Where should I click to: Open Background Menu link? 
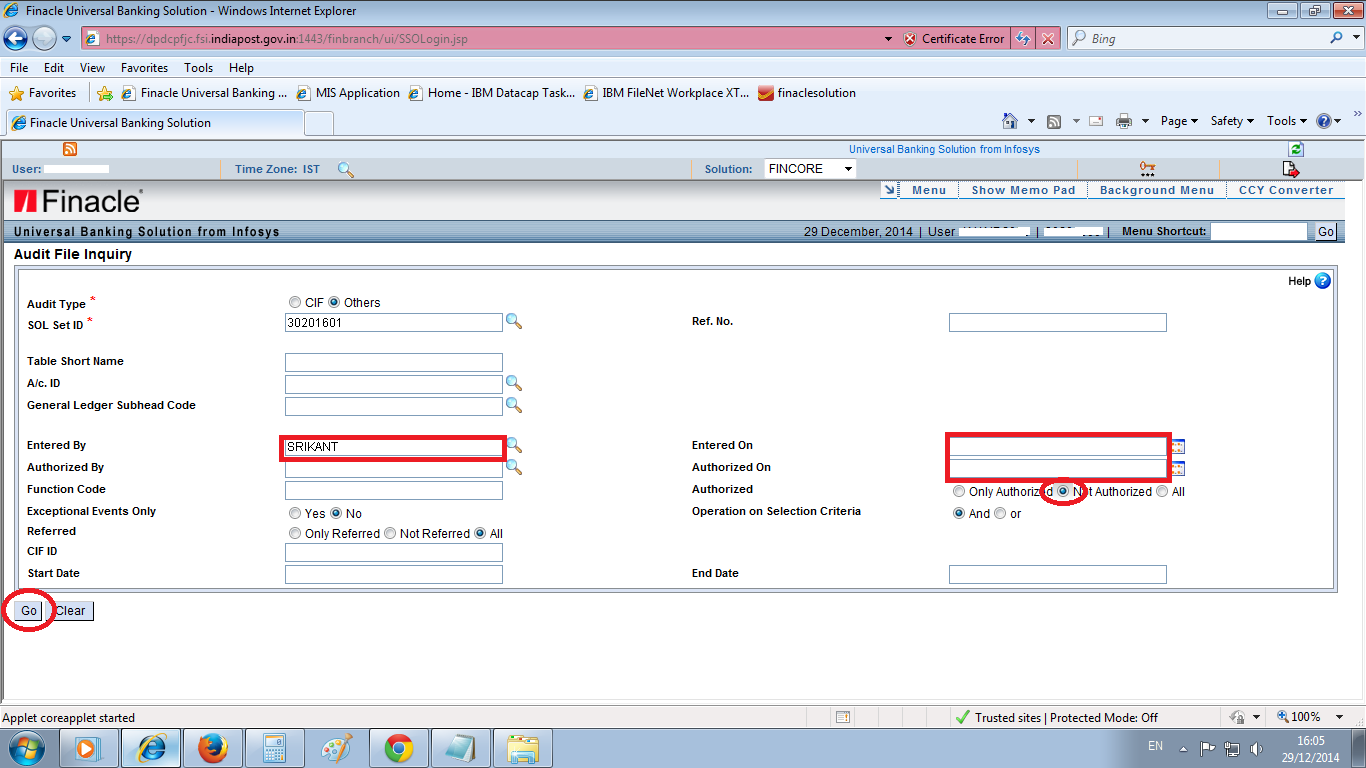pyautogui.click(x=1157, y=190)
